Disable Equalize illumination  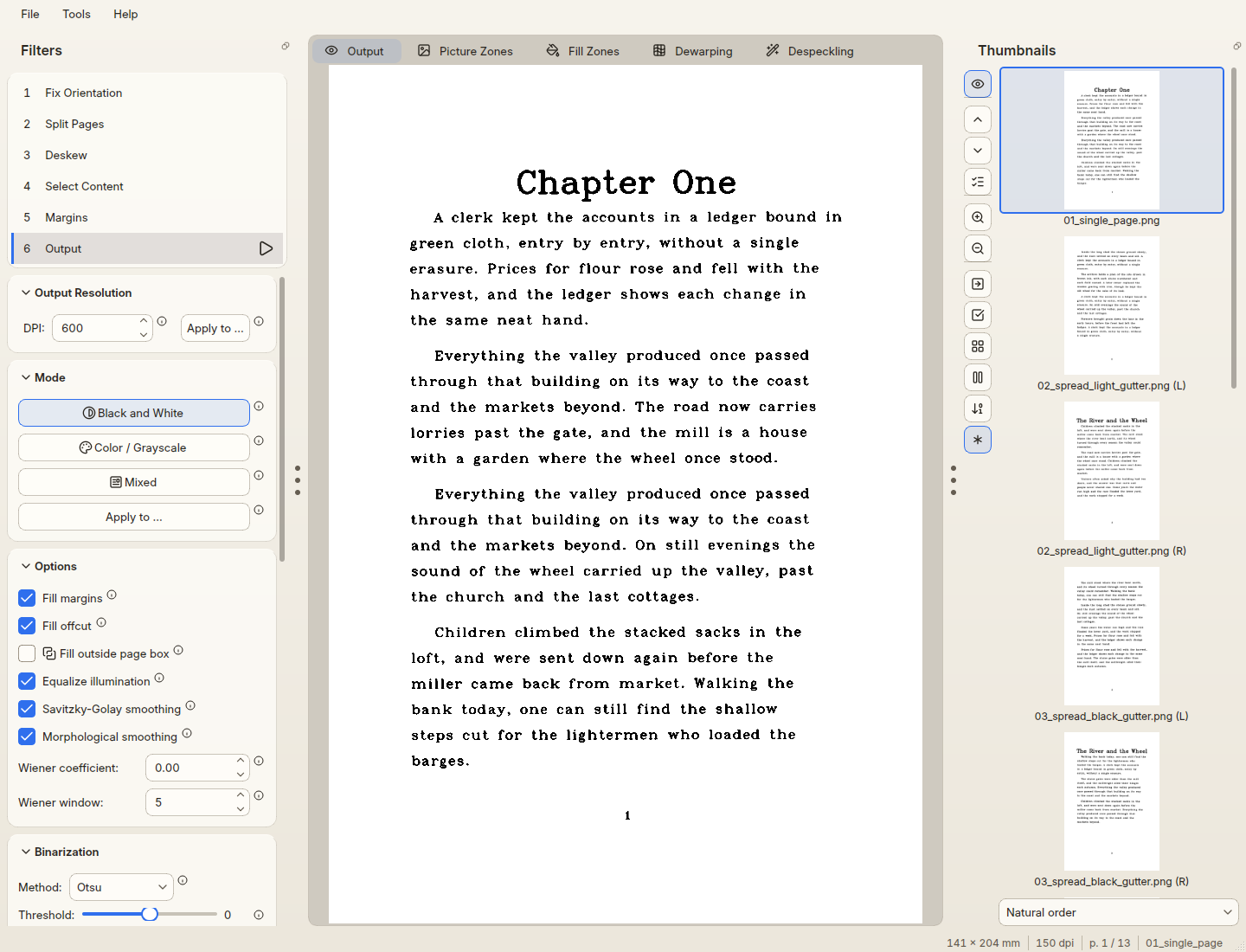coord(27,681)
